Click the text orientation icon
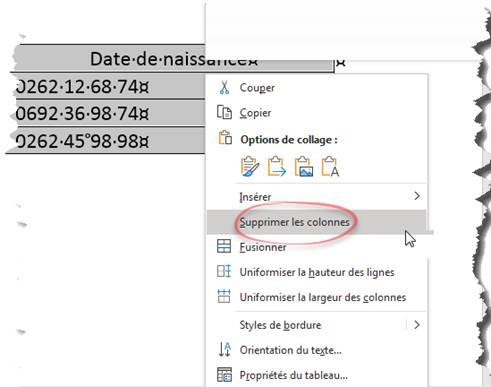 (224, 349)
